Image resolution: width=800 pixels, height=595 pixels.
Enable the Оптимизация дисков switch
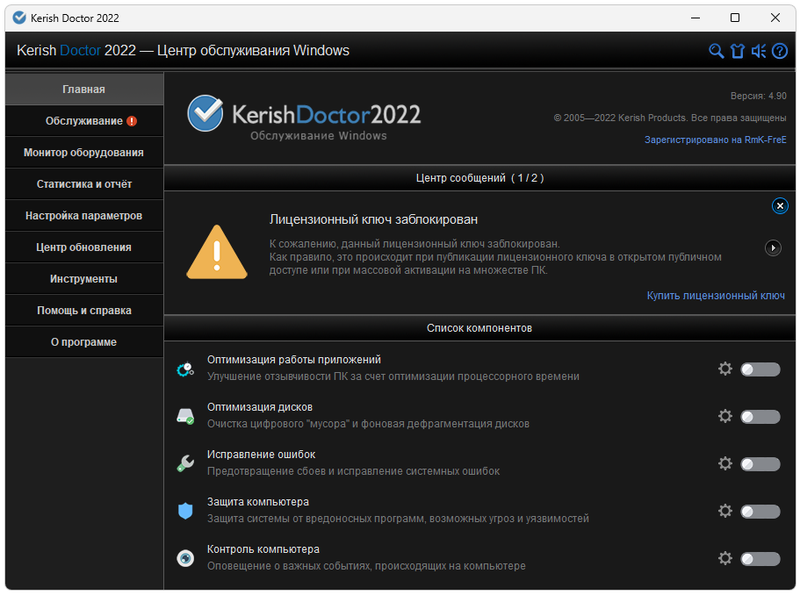760,417
